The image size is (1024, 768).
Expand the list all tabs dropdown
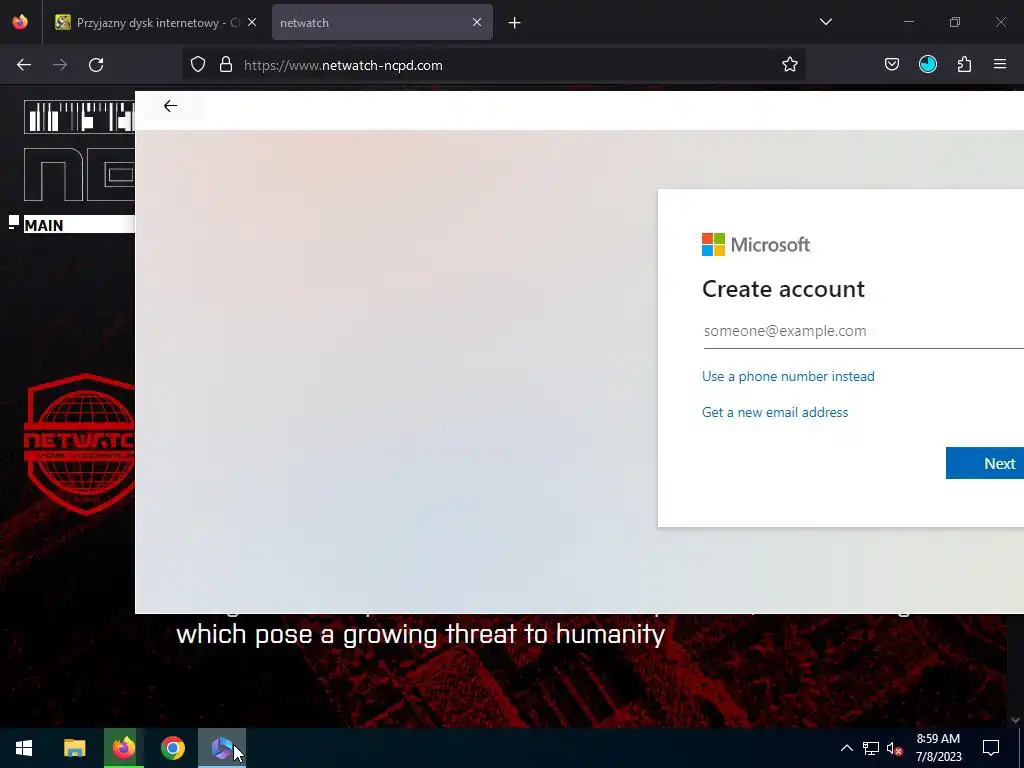(825, 22)
